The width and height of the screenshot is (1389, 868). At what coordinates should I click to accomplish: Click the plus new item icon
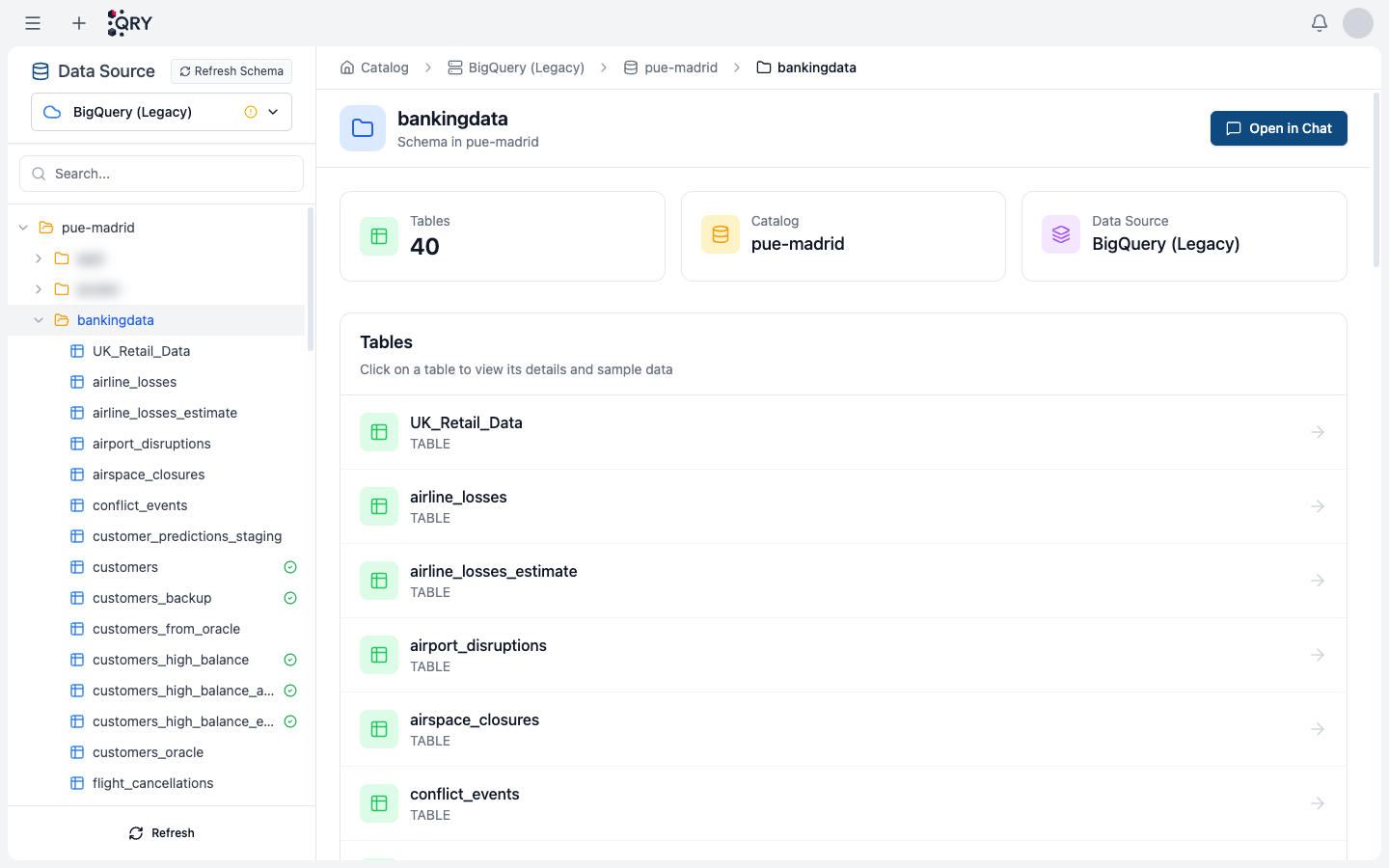(x=79, y=23)
